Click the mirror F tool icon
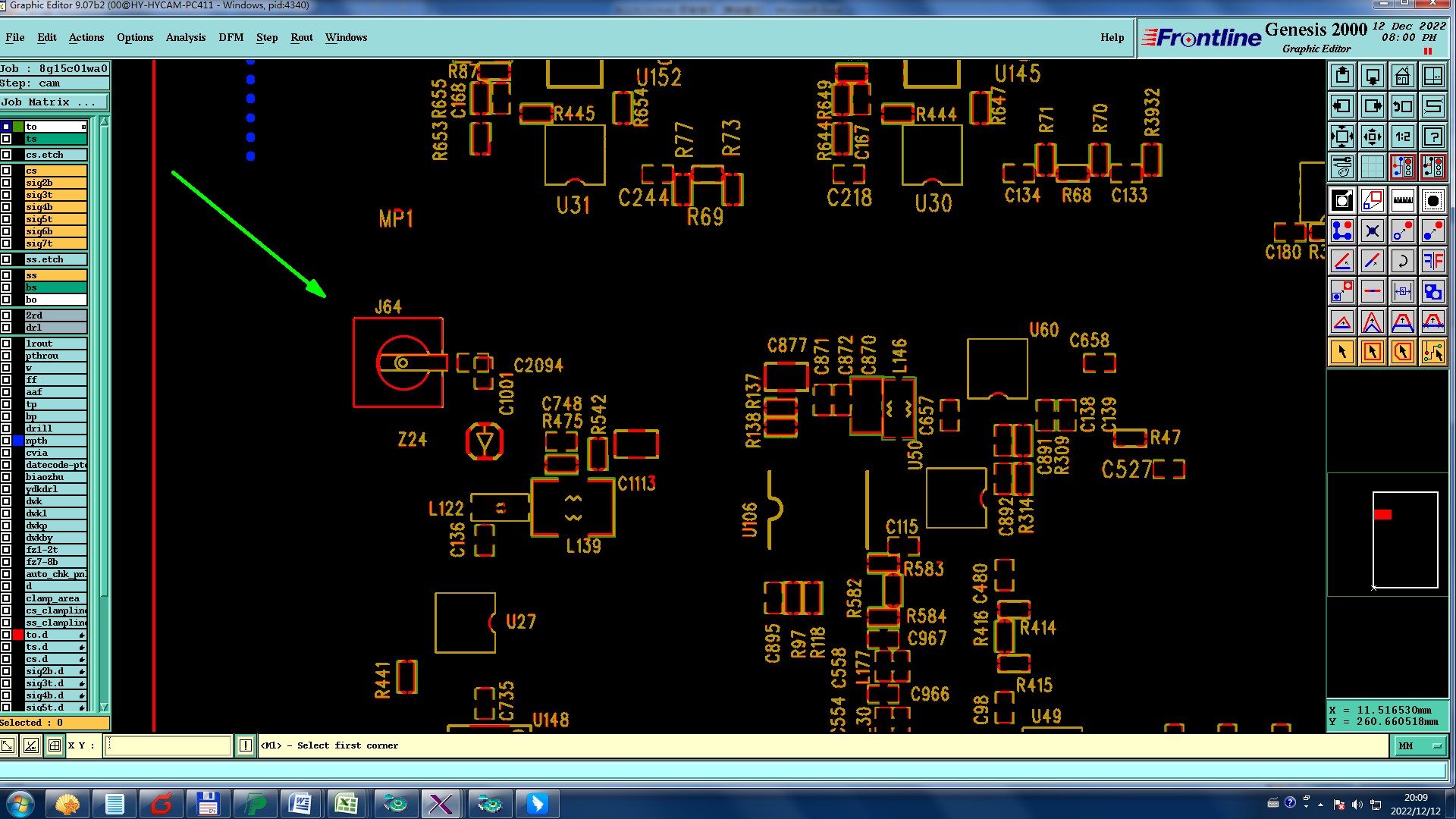1456x819 pixels. tap(1432, 262)
